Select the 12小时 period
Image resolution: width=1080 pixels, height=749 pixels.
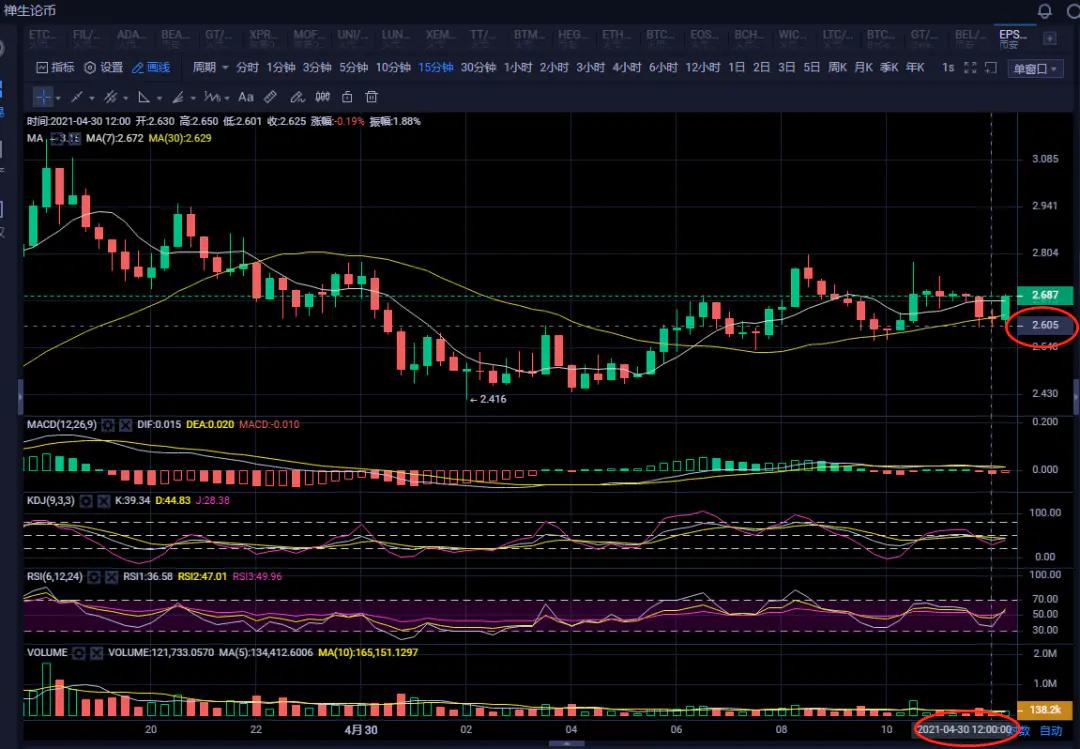pos(702,68)
